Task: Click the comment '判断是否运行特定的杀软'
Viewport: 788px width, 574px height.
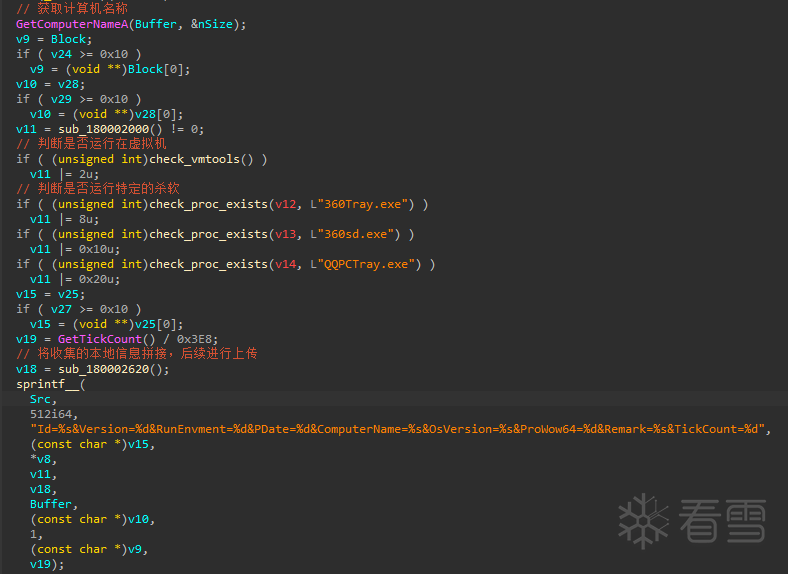Action: click(109, 188)
